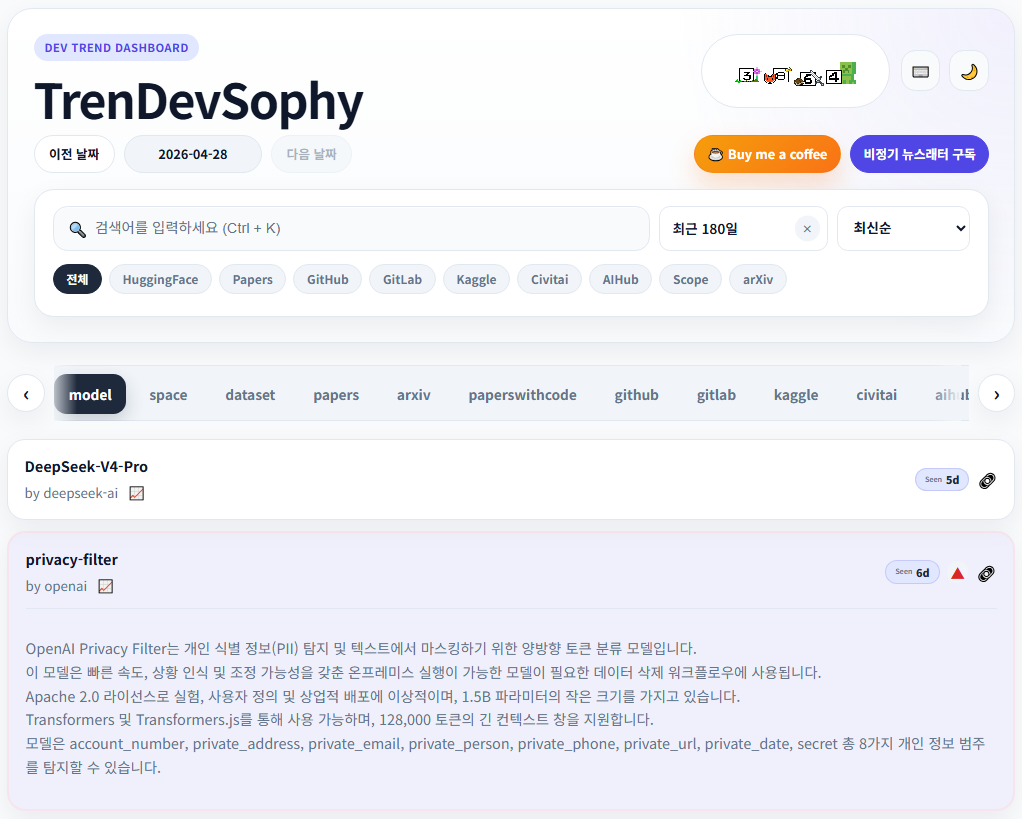Focus the 검색어를 입력하세요 search field
Image resolution: width=1022 pixels, height=820 pixels.
[351, 229]
